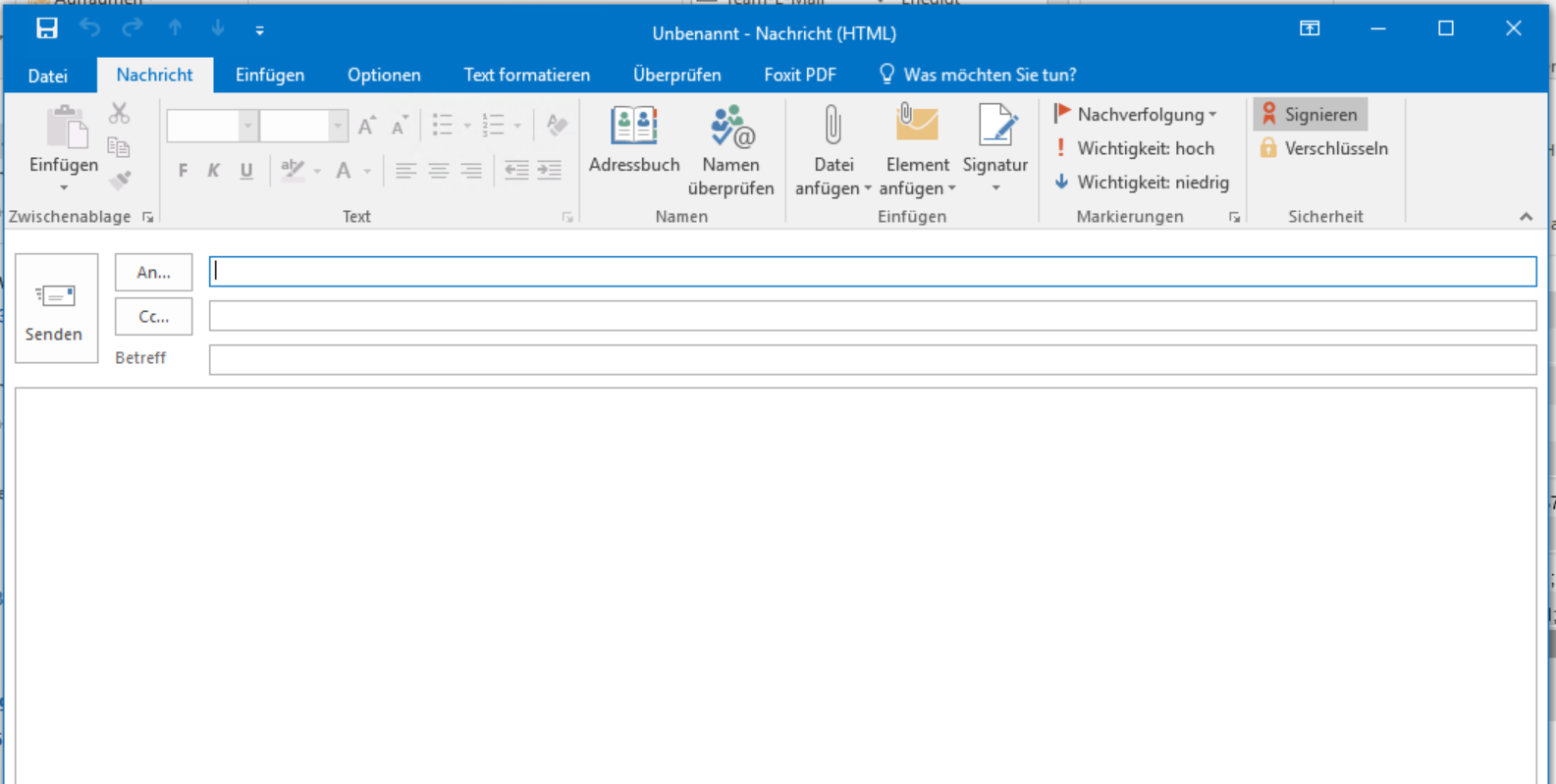This screenshot has height=784, width=1556.
Task: Decrease font size with the smaller A icon
Action: coord(399,126)
